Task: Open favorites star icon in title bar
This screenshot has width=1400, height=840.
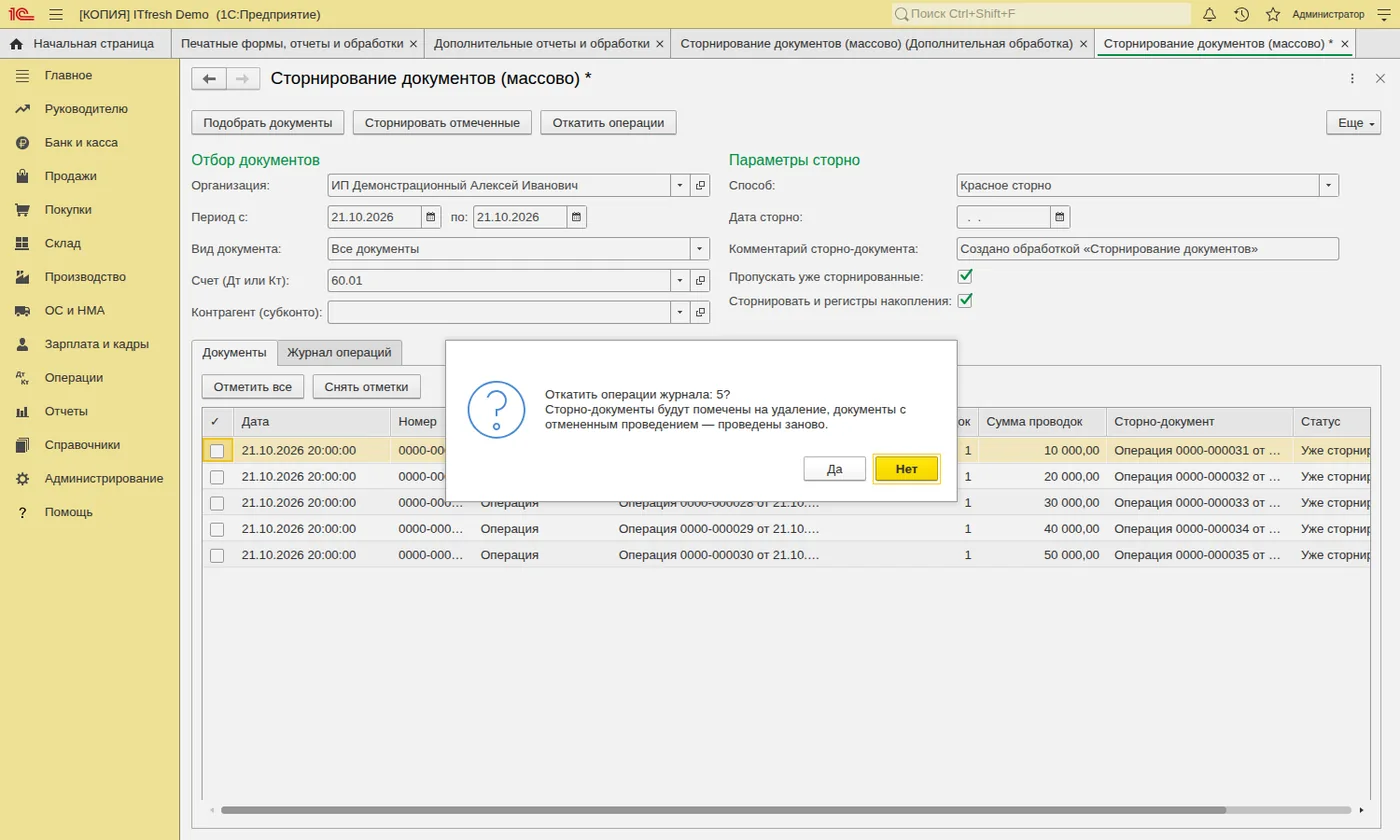Action: click(x=1273, y=14)
